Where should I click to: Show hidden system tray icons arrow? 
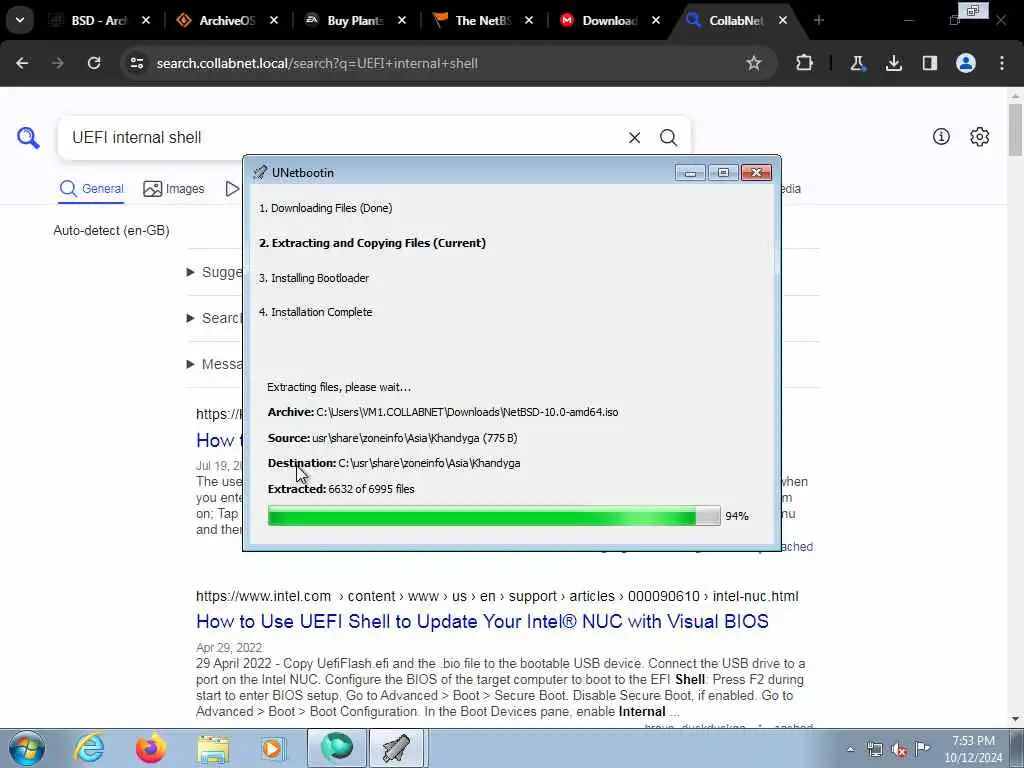850,749
